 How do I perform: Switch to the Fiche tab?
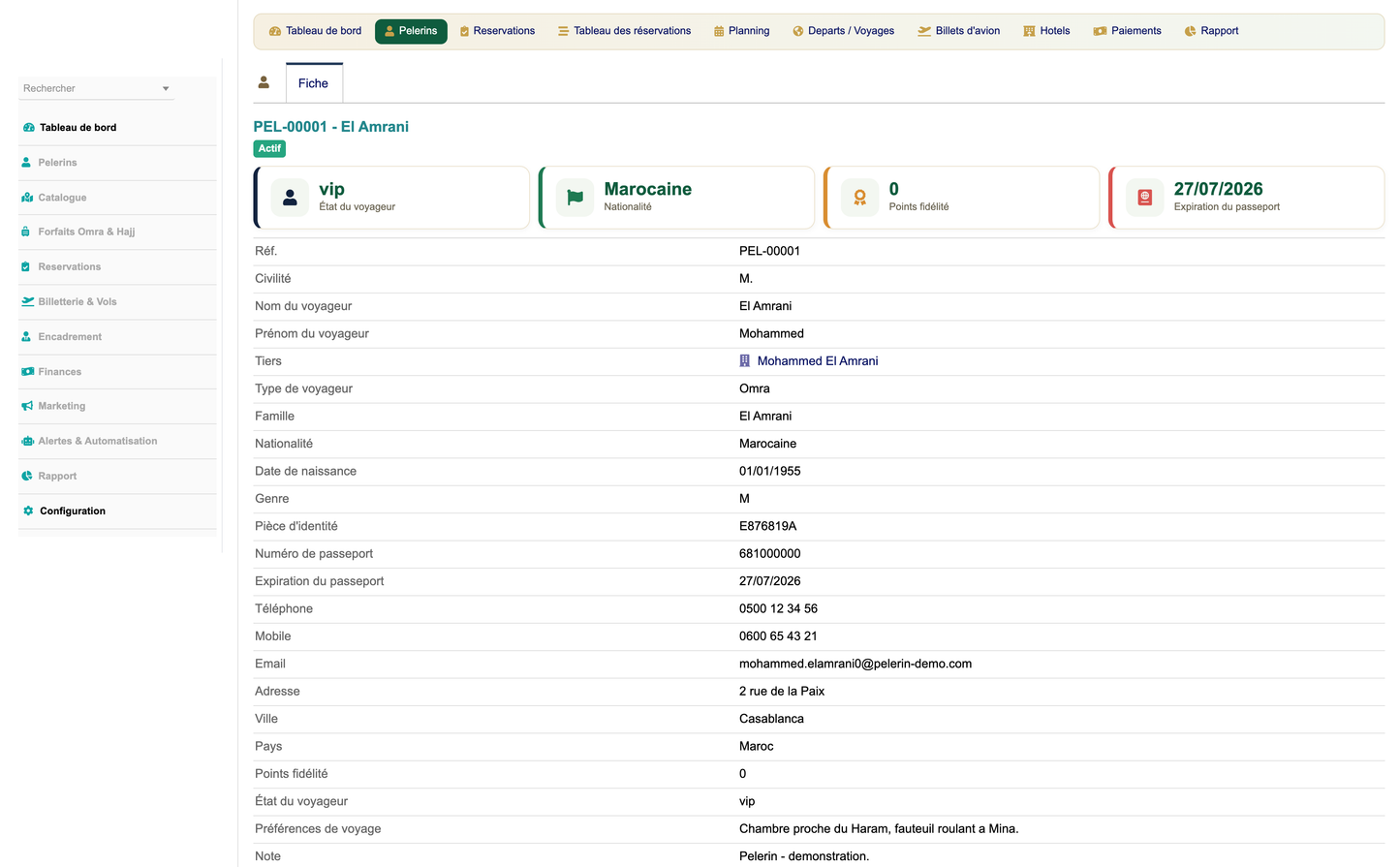(314, 83)
